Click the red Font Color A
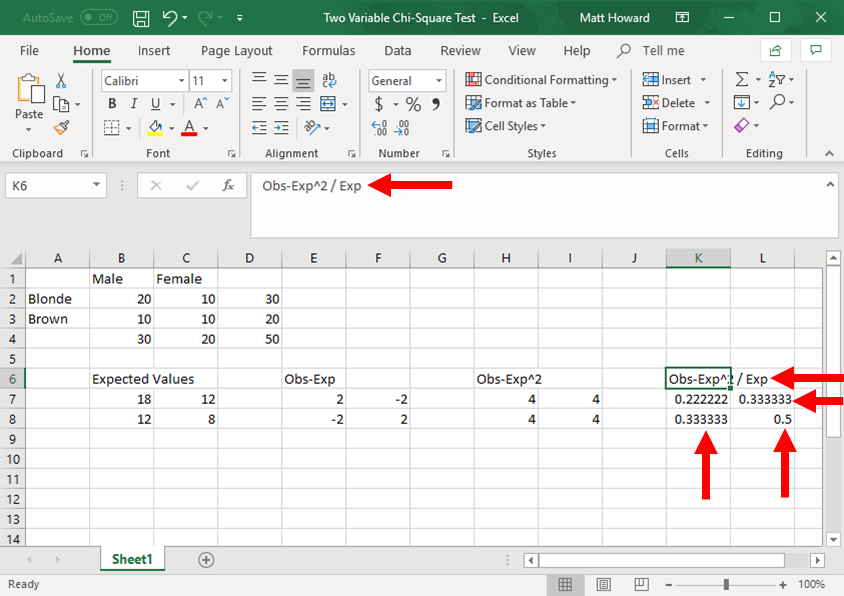Image resolution: width=844 pixels, height=596 pixels. (189, 128)
